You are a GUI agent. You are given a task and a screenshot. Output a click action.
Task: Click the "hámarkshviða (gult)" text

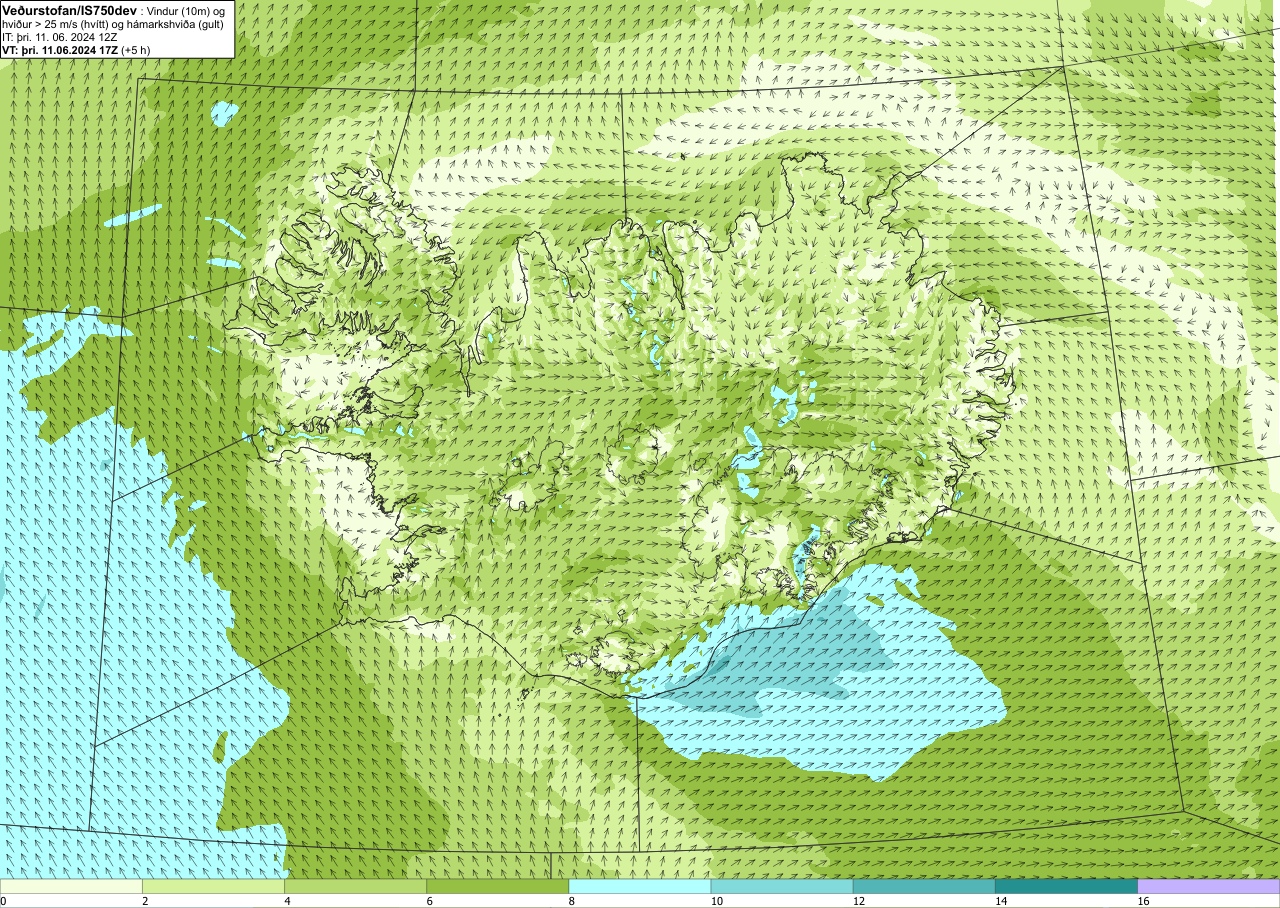coord(175,25)
